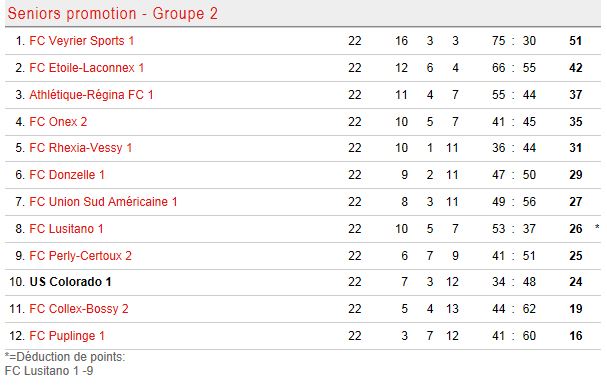Click the 75 : 30 goal record

pyautogui.click(x=514, y=41)
